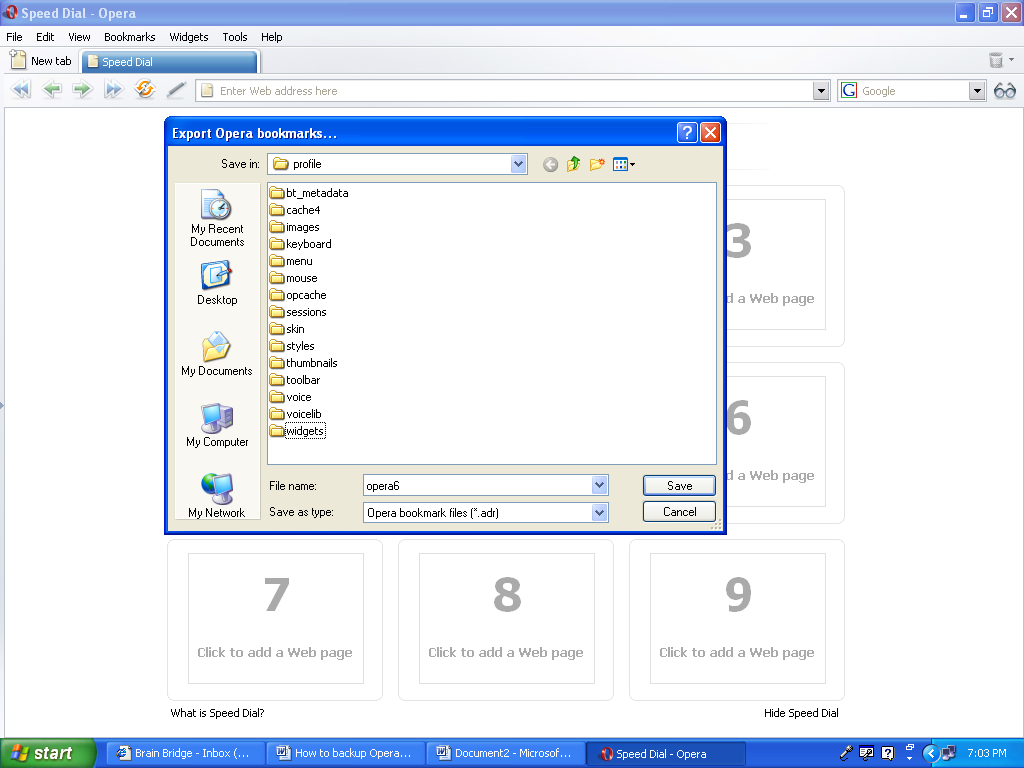Select the sessions folder
The image size is (1024, 768).
[298, 312]
